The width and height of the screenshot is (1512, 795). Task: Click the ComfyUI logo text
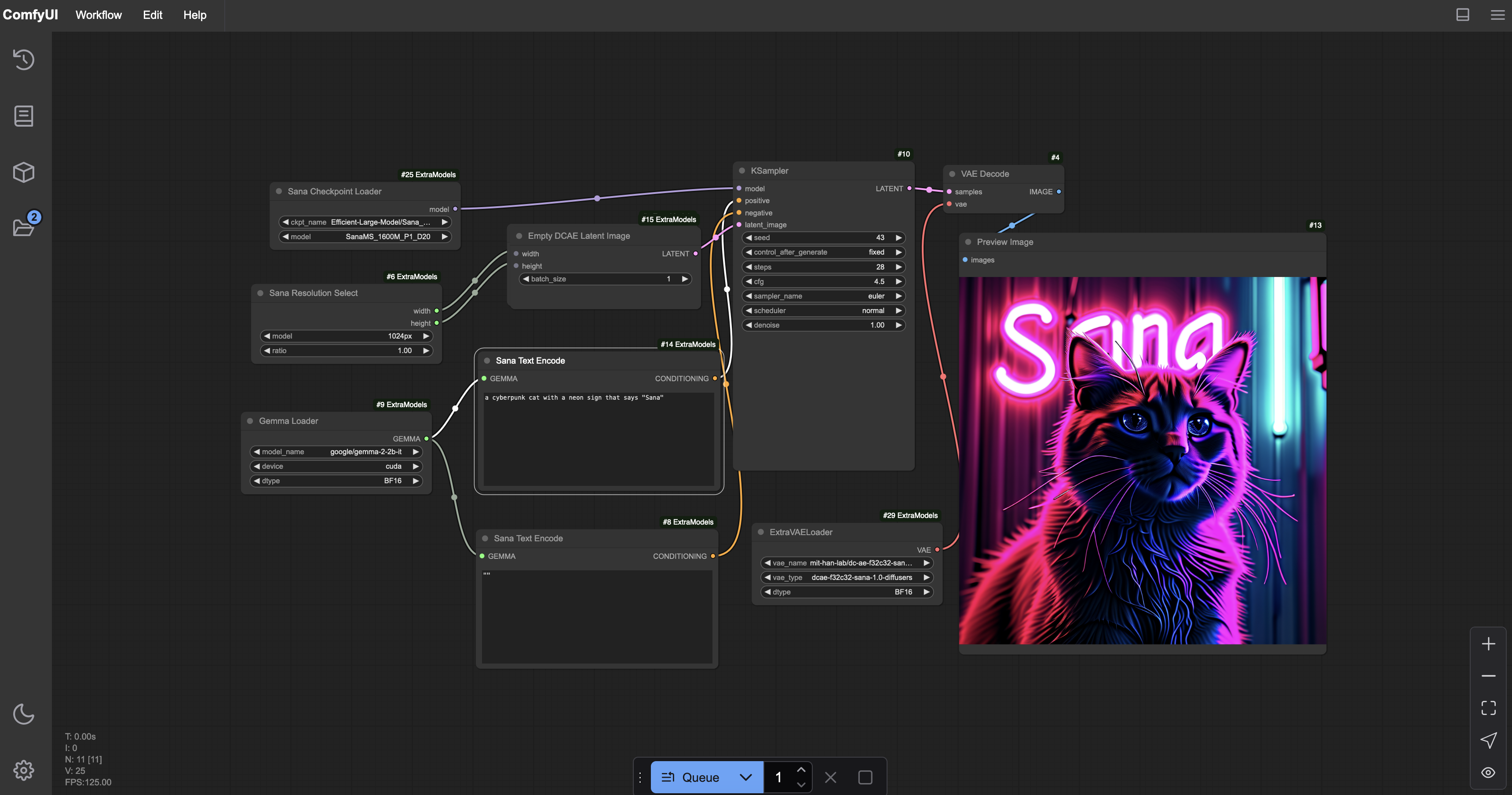[30, 15]
